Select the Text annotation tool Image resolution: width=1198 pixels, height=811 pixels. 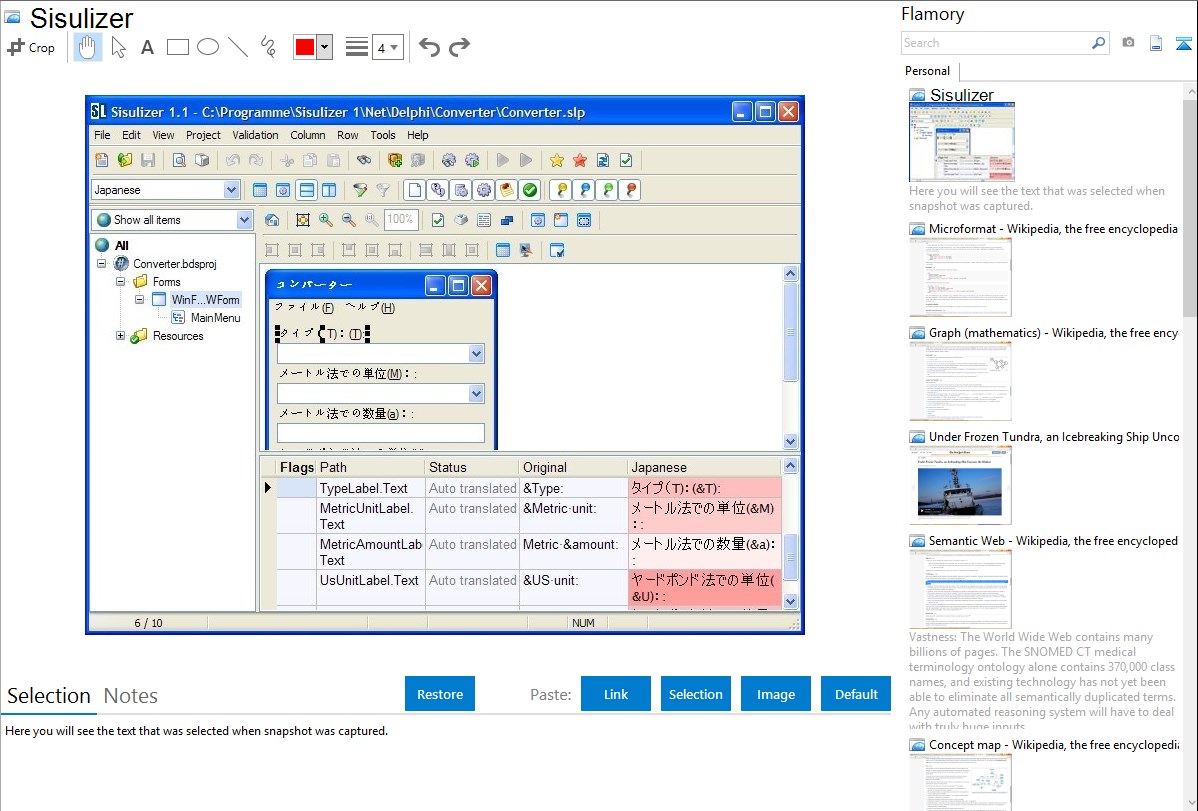point(147,47)
